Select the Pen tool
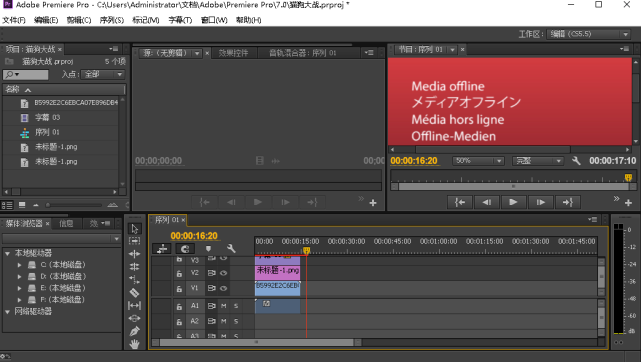641x362 pixels. point(134,331)
